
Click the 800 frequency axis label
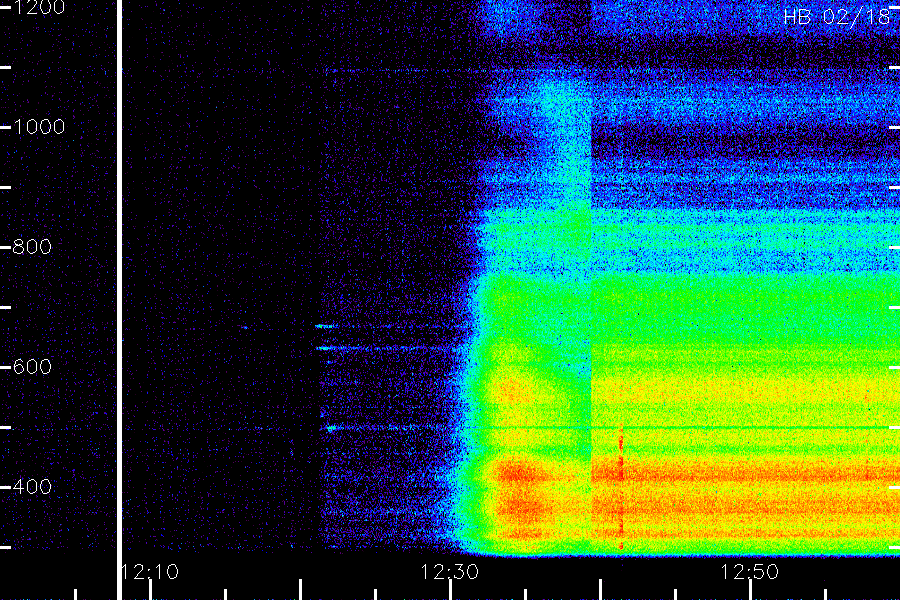point(32,247)
